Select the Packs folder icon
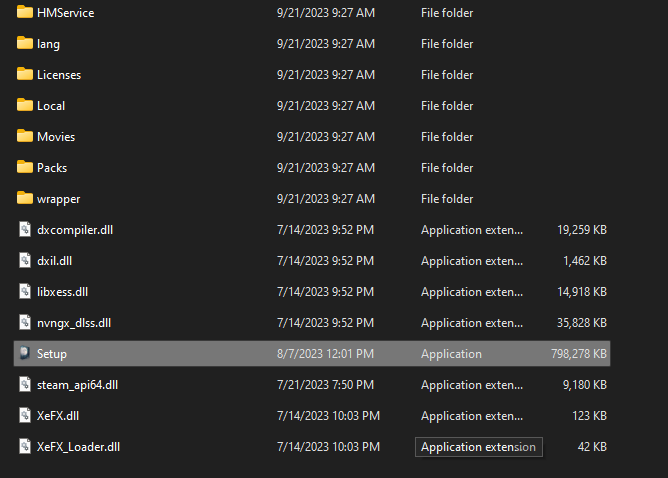The width and height of the screenshot is (668, 478). [x=25, y=167]
